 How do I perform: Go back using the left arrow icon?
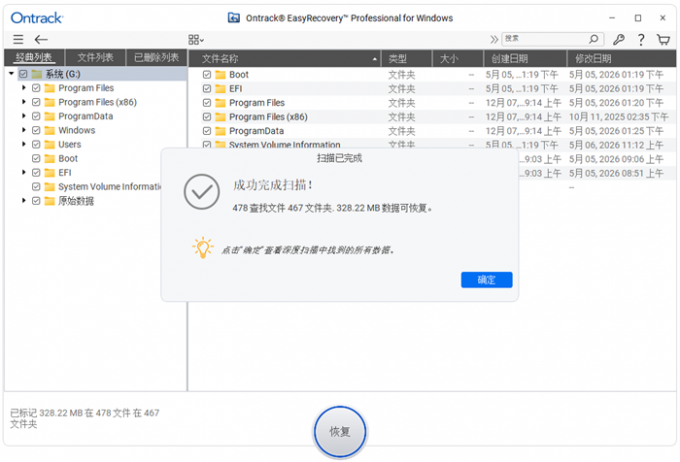pyautogui.click(x=41, y=39)
